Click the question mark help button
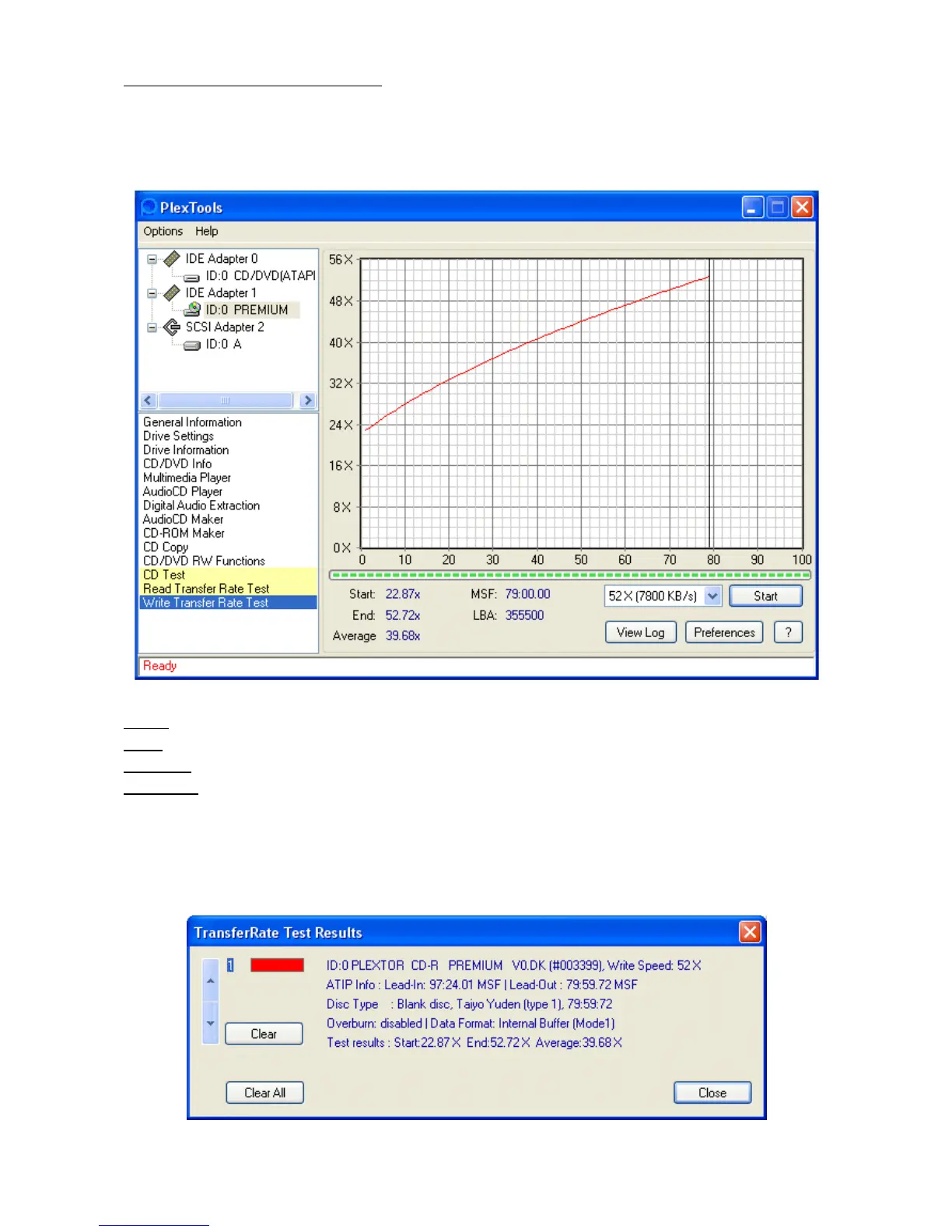The width and height of the screenshot is (952, 1232). click(788, 632)
